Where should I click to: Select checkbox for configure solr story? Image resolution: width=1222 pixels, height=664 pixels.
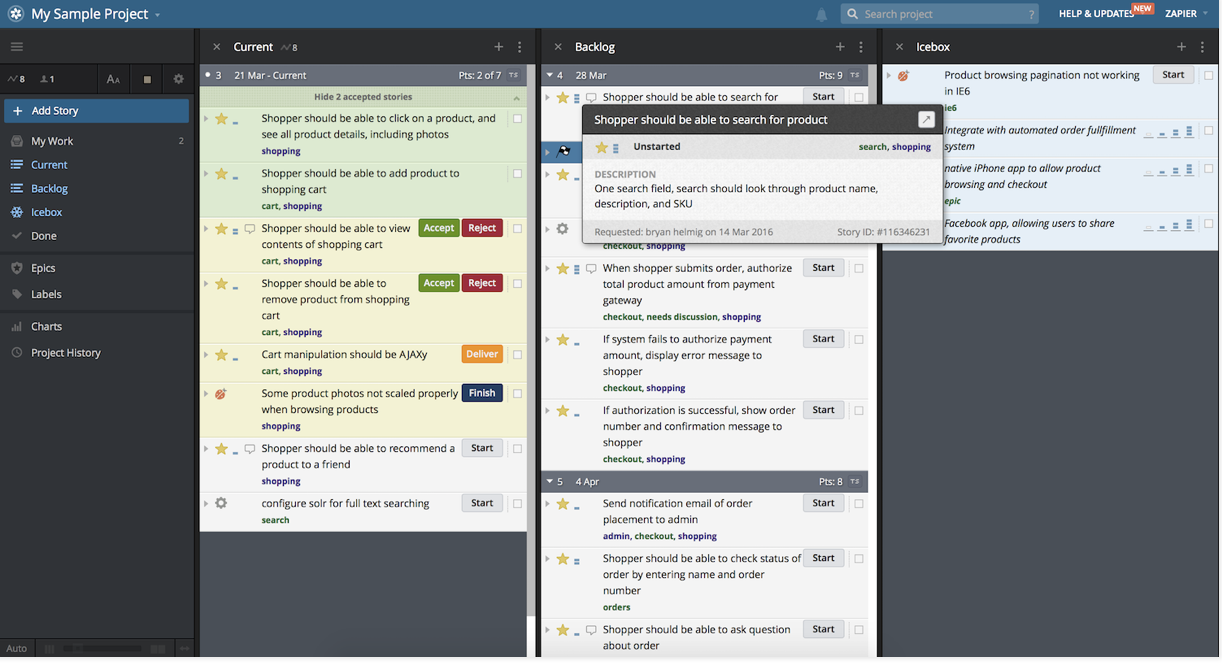517,504
